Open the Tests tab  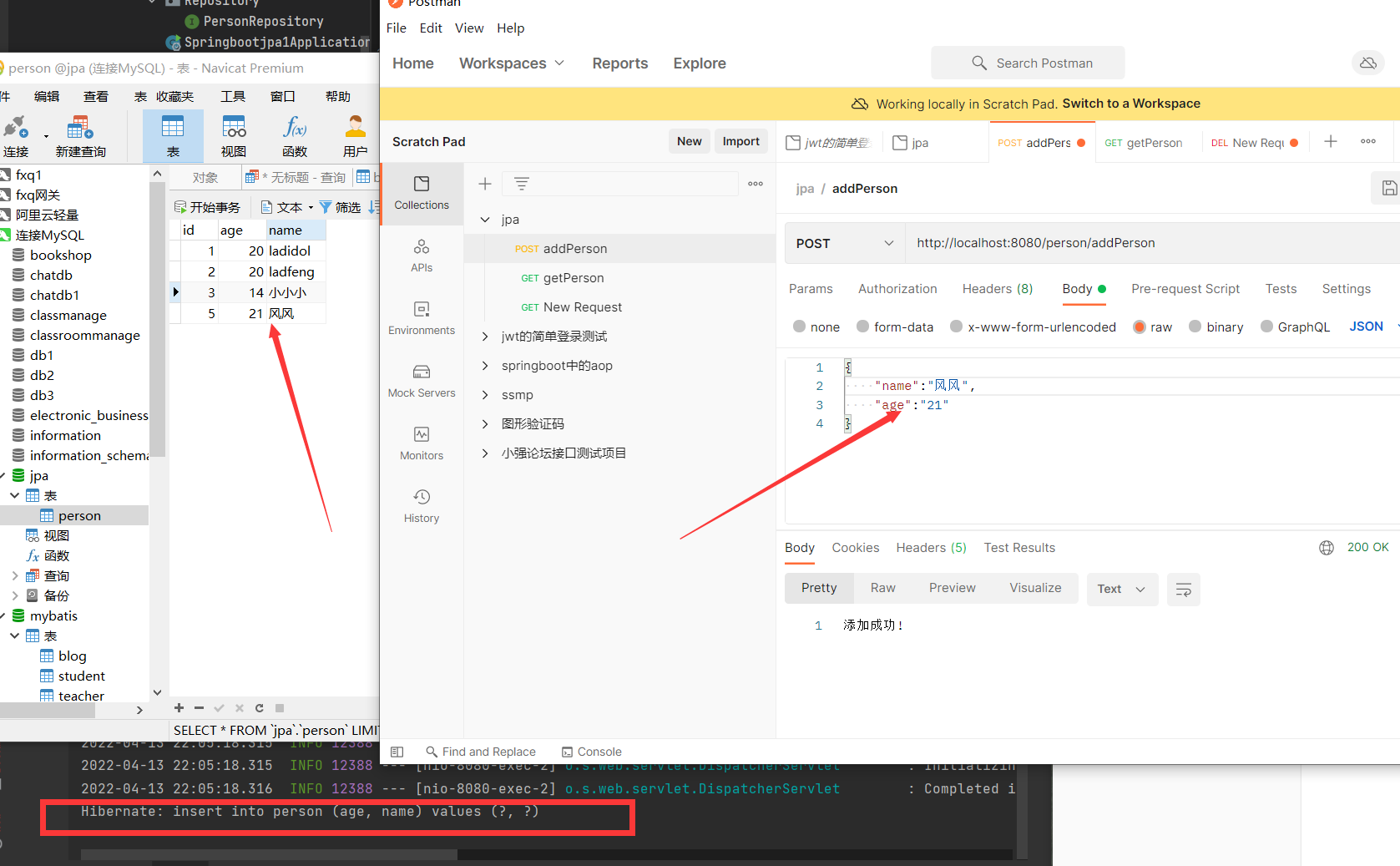point(1281,289)
